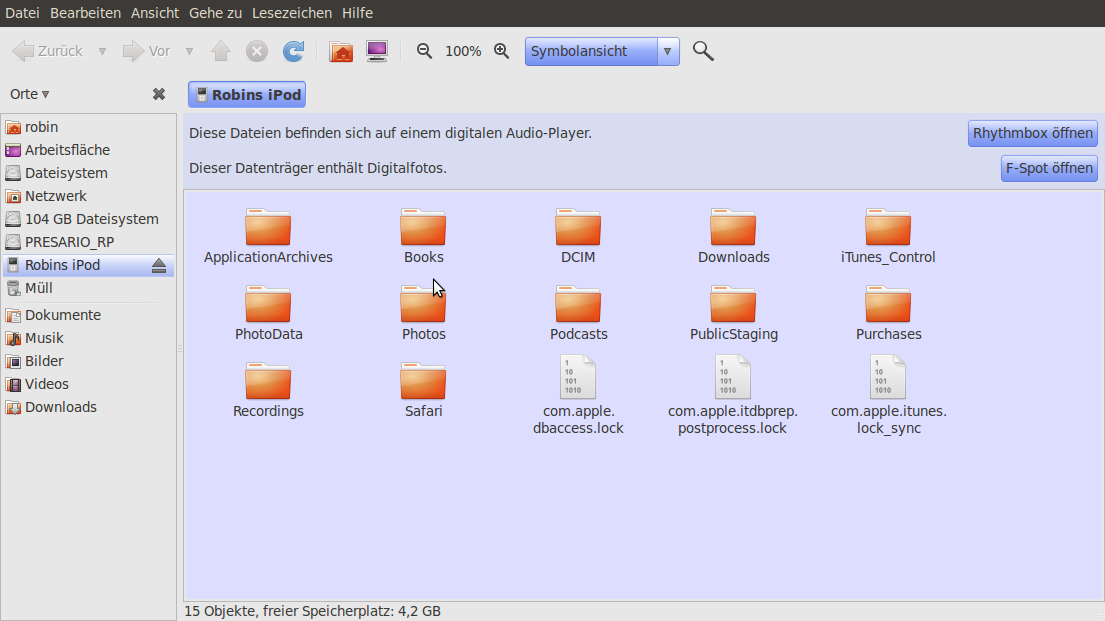Open the Zurück history dropdown arrow

[x=102, y=51]
